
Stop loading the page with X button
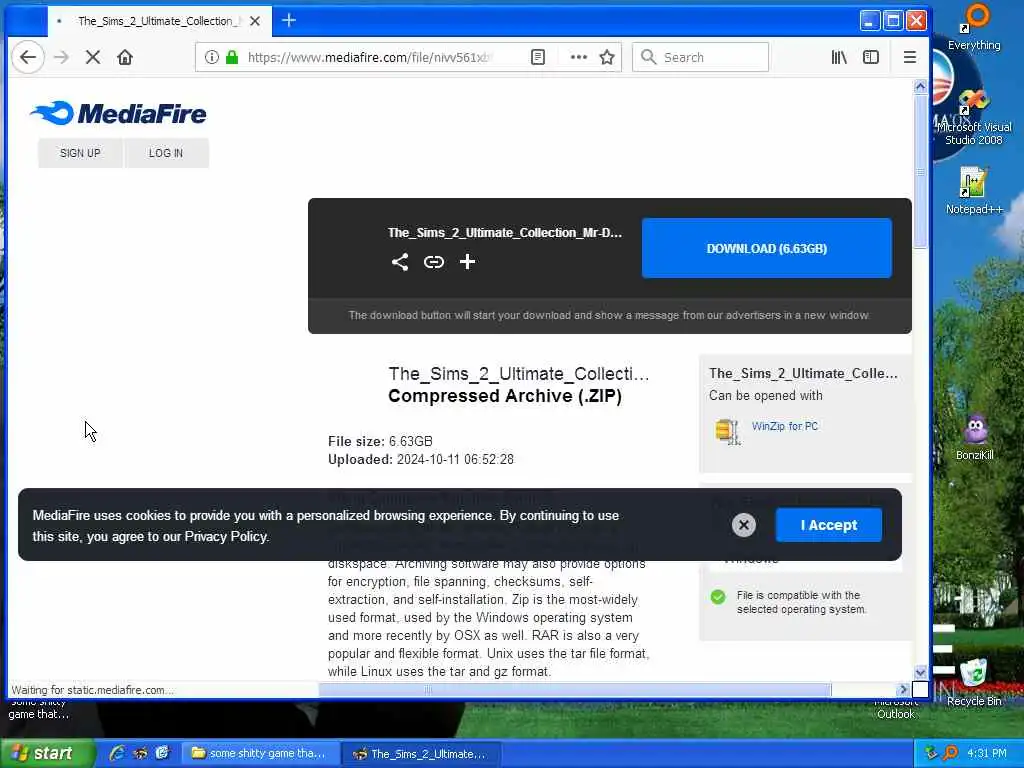click(x=93, y=57)
